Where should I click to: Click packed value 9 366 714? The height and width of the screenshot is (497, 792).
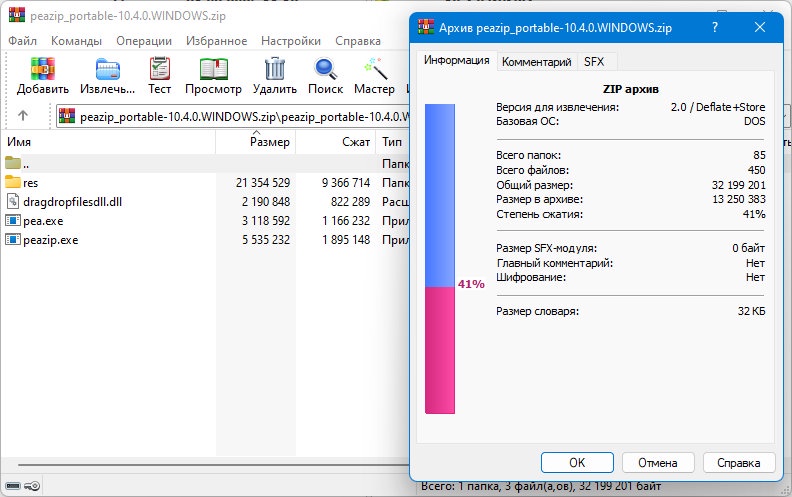pos(346,182)
